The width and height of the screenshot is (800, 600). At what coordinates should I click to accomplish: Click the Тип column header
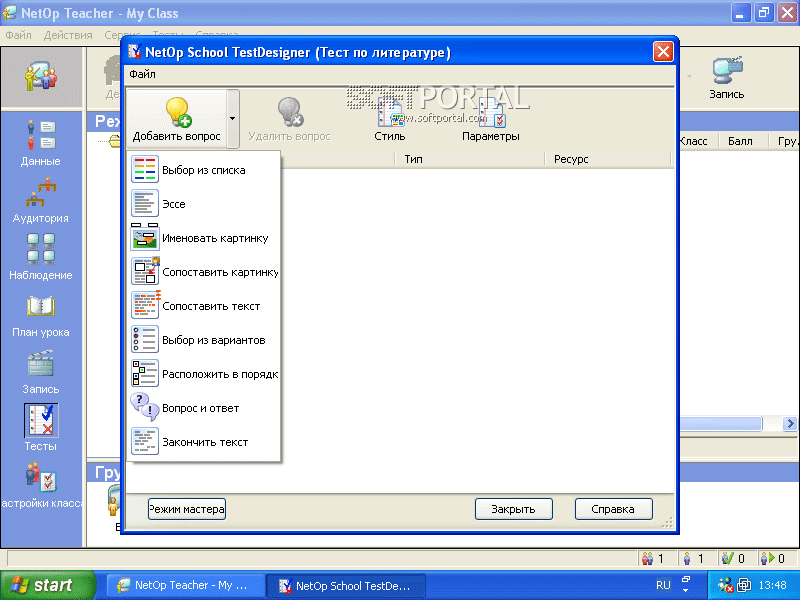tap(469, 159)
